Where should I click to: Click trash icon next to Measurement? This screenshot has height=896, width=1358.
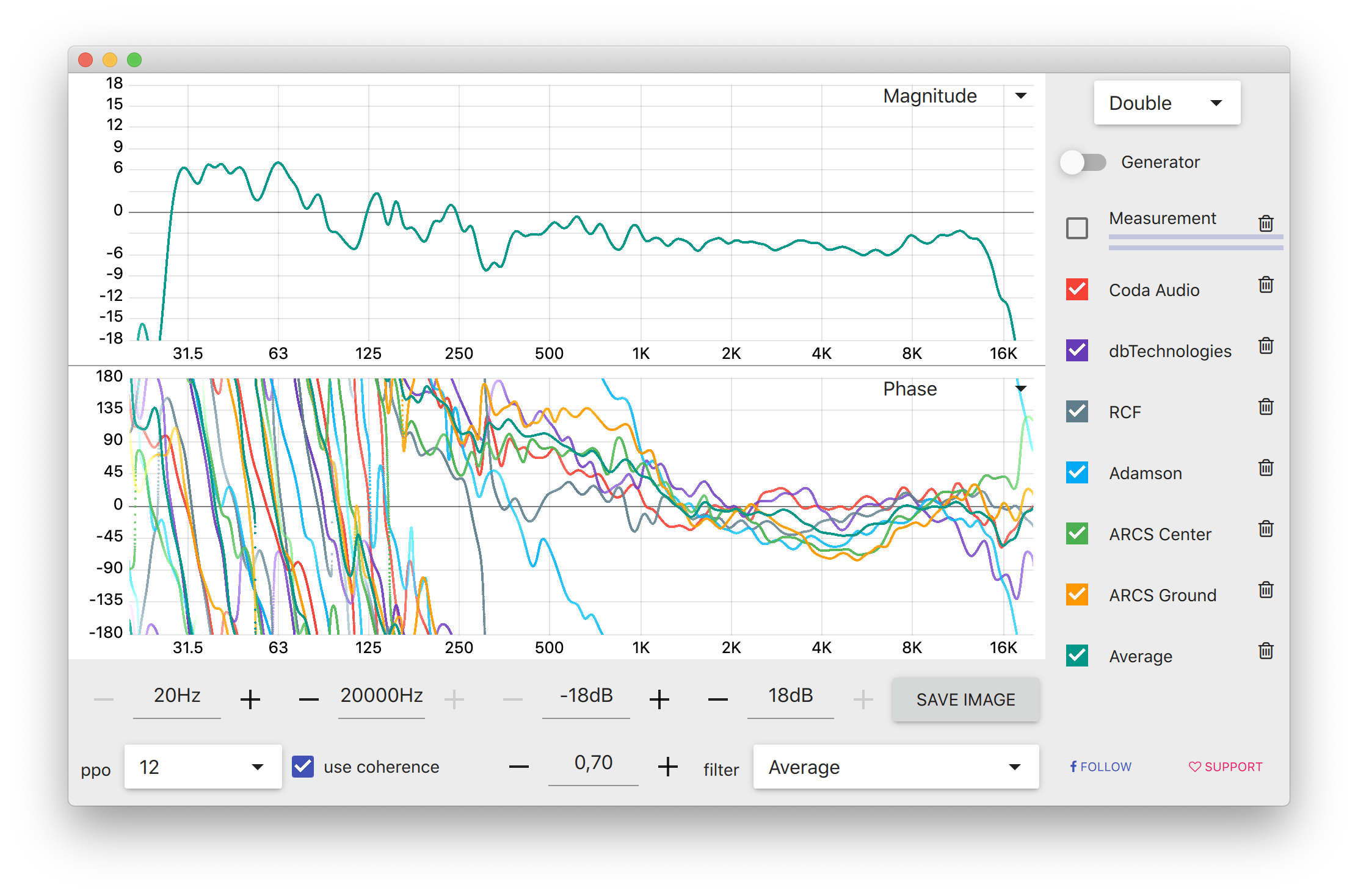(x=1266, y=224)
